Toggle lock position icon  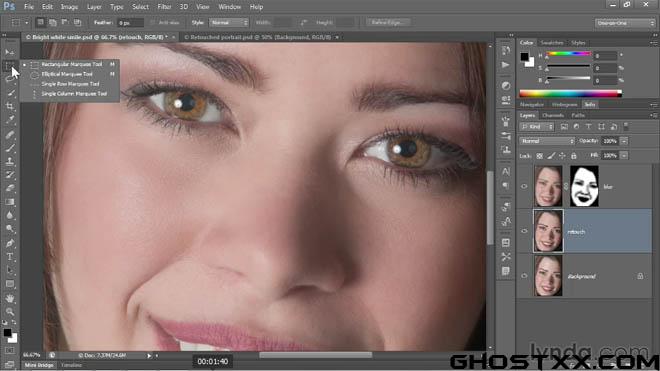pyautogui.click(x=562, y=156)
